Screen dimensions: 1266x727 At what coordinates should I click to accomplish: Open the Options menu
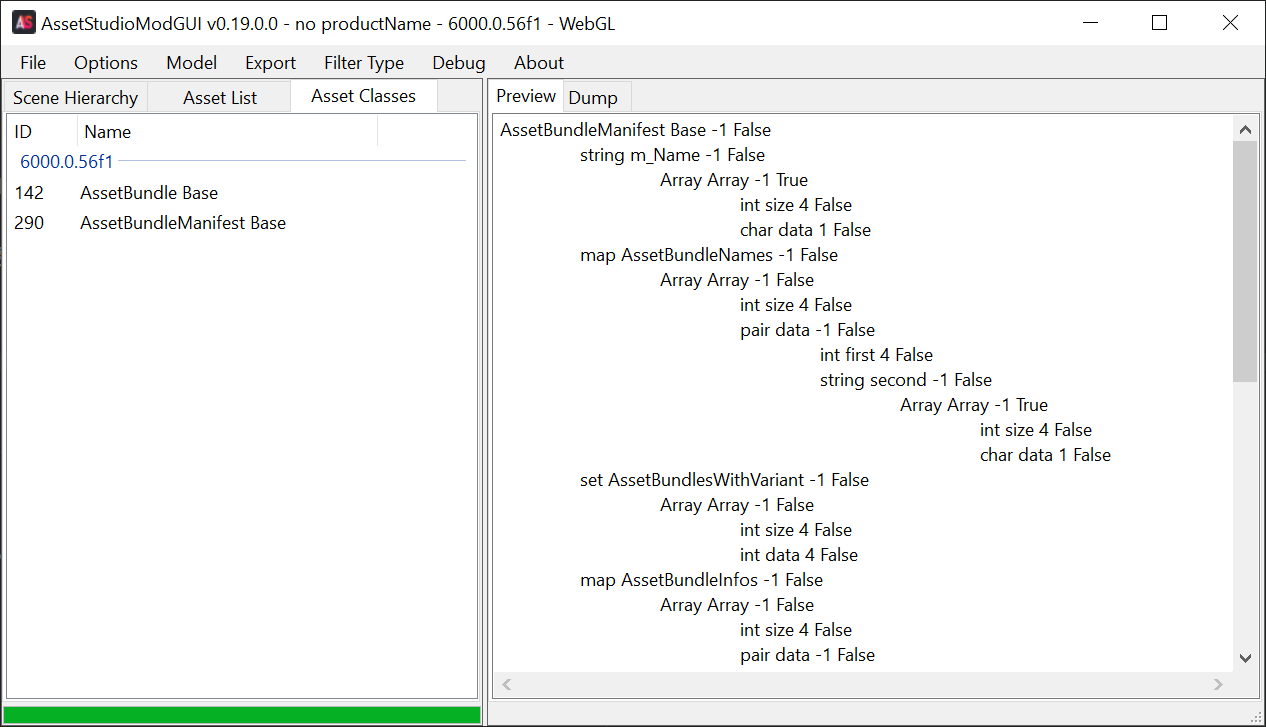[106, 63]
